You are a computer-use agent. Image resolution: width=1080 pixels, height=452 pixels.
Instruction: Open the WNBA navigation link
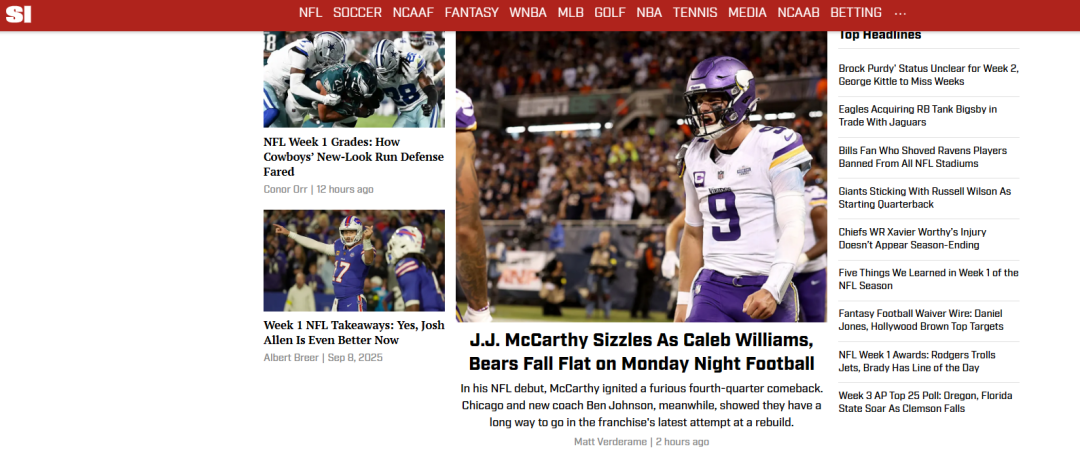(528, 12)
